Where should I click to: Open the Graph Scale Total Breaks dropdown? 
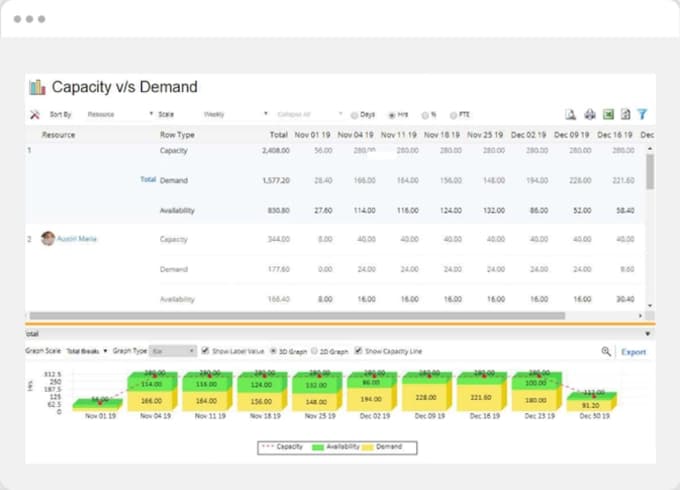coord(87,351)
